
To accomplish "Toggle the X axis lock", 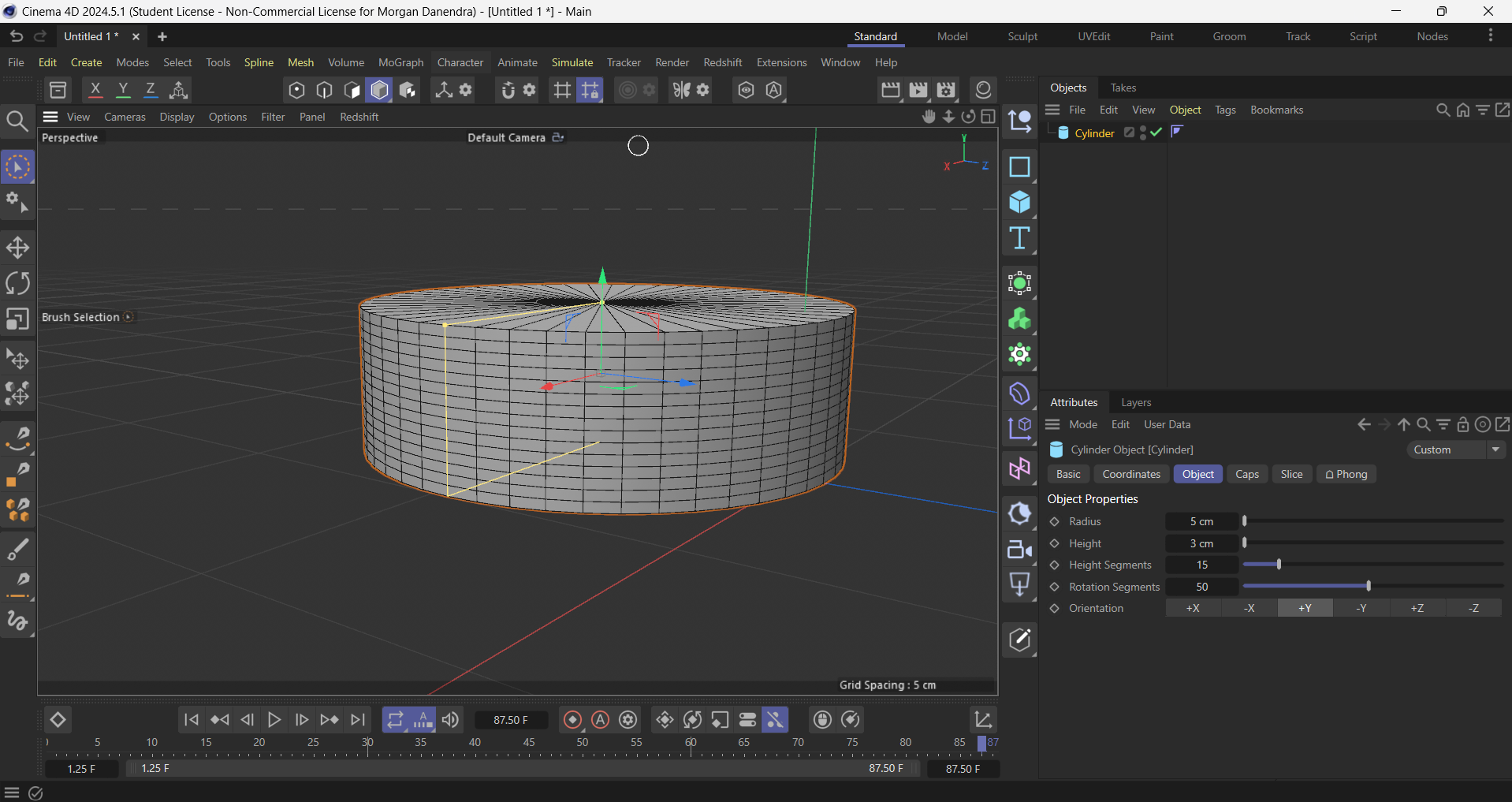I will (x=95, y=90).
